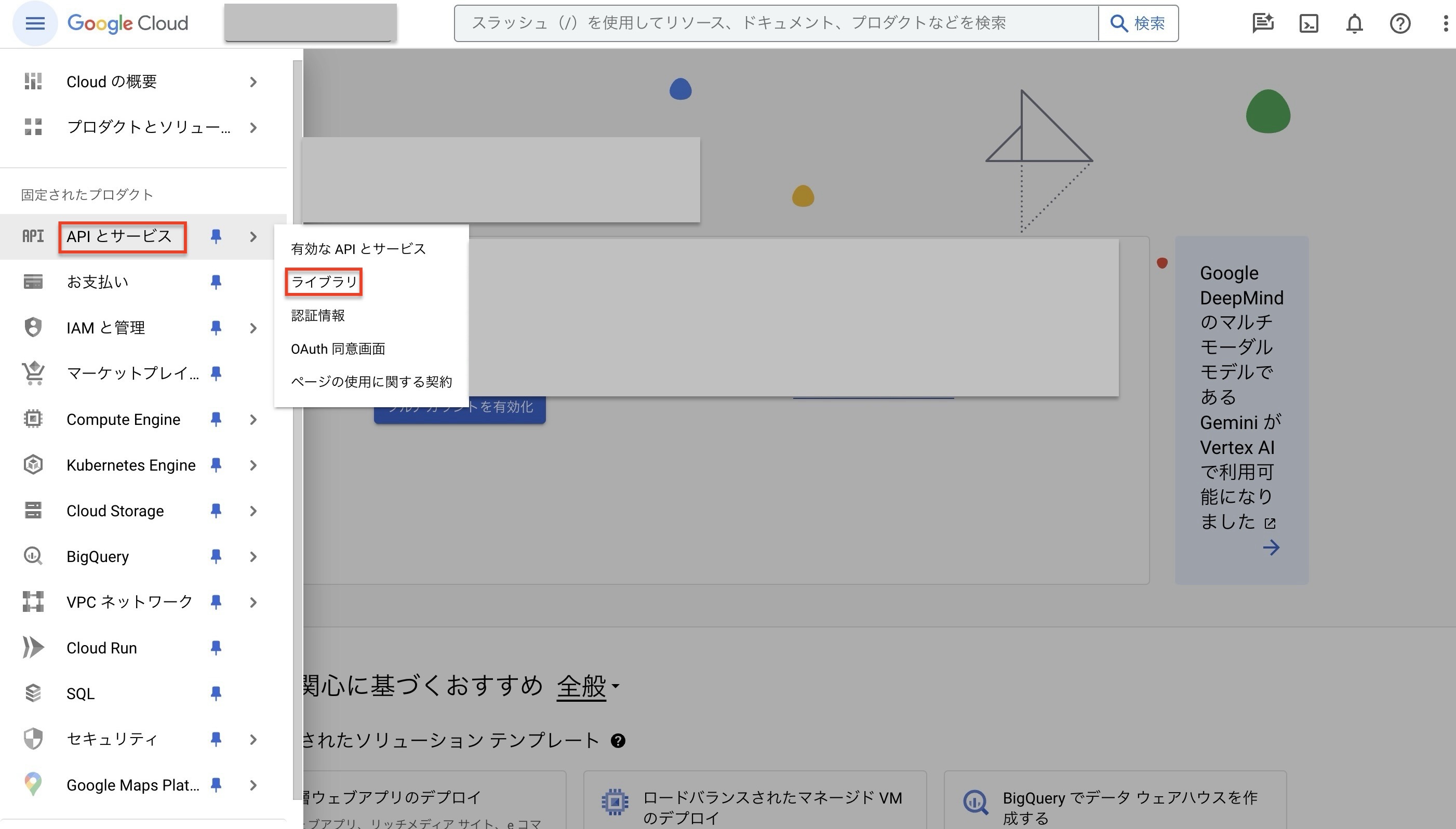The image size is (1456, 829).
Task: Select 有効な API とサービス submenu item
Action: pos(358,249)
